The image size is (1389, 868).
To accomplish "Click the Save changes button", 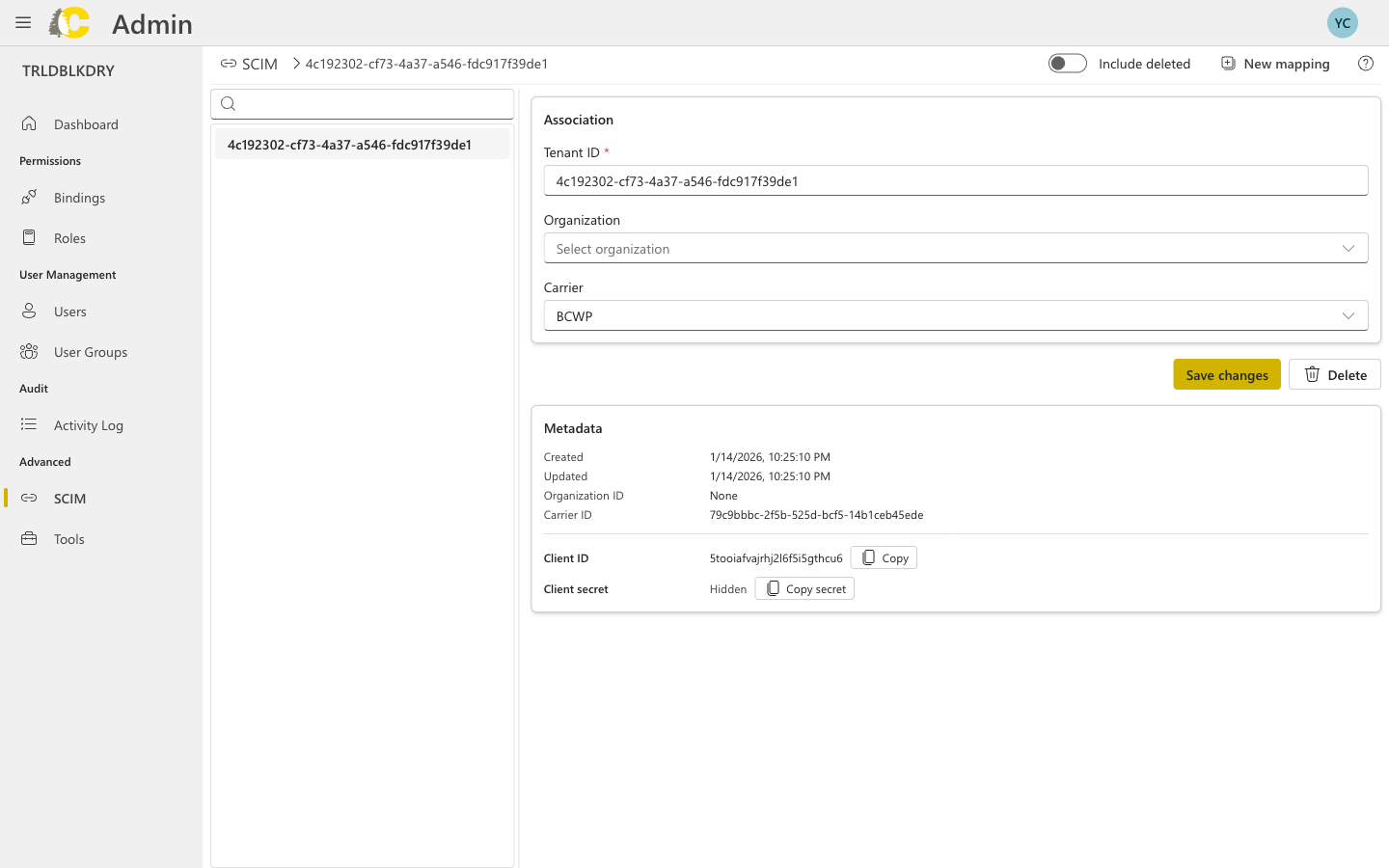I will (1227, 374).
